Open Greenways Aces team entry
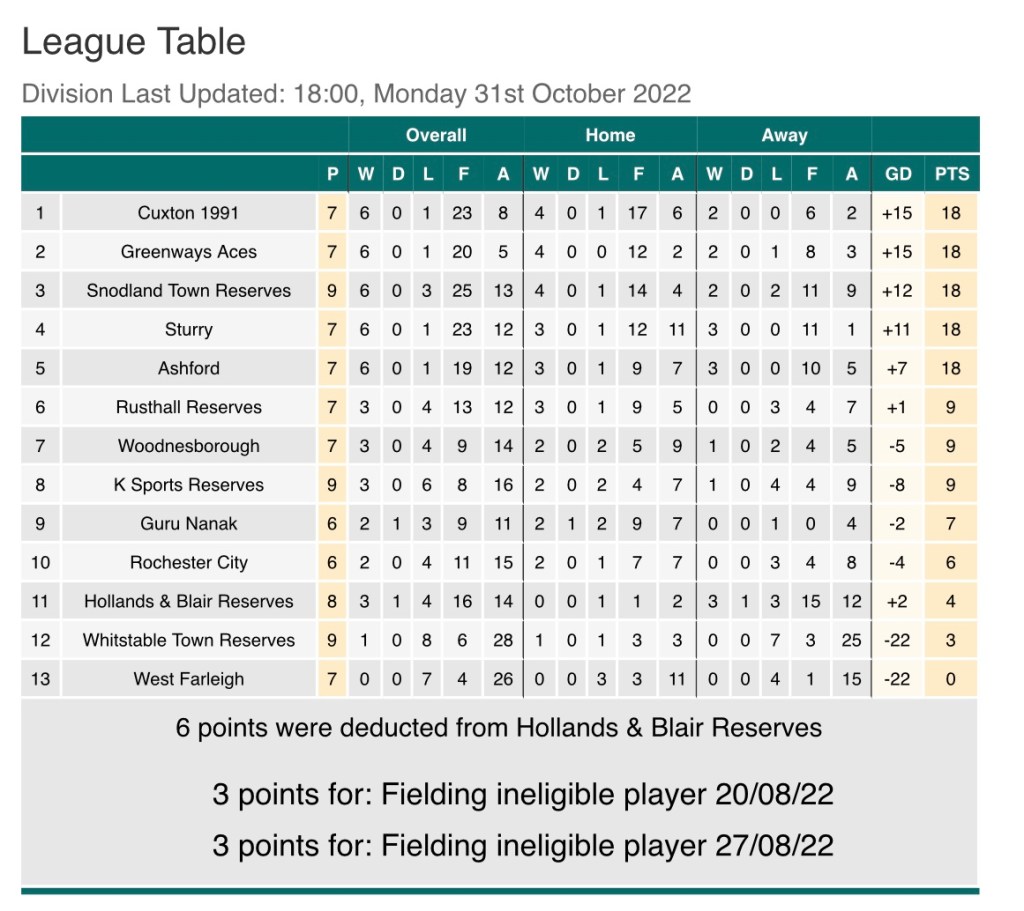This screenshot has height=911, width=1024. click(x=188, y=252)
